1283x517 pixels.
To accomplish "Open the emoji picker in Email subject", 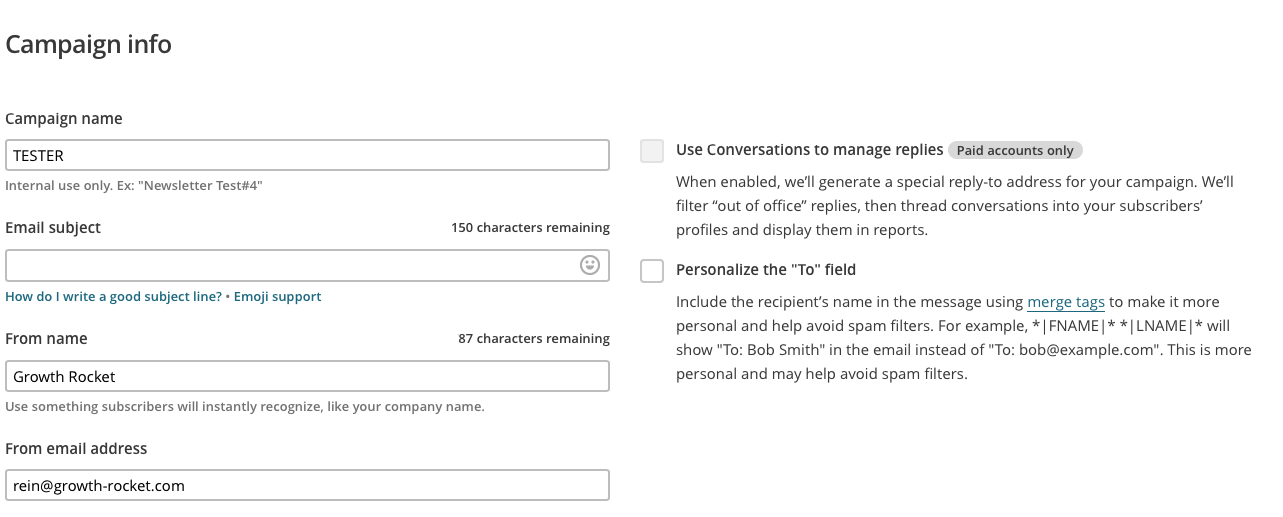I will [x=590, y=265].
